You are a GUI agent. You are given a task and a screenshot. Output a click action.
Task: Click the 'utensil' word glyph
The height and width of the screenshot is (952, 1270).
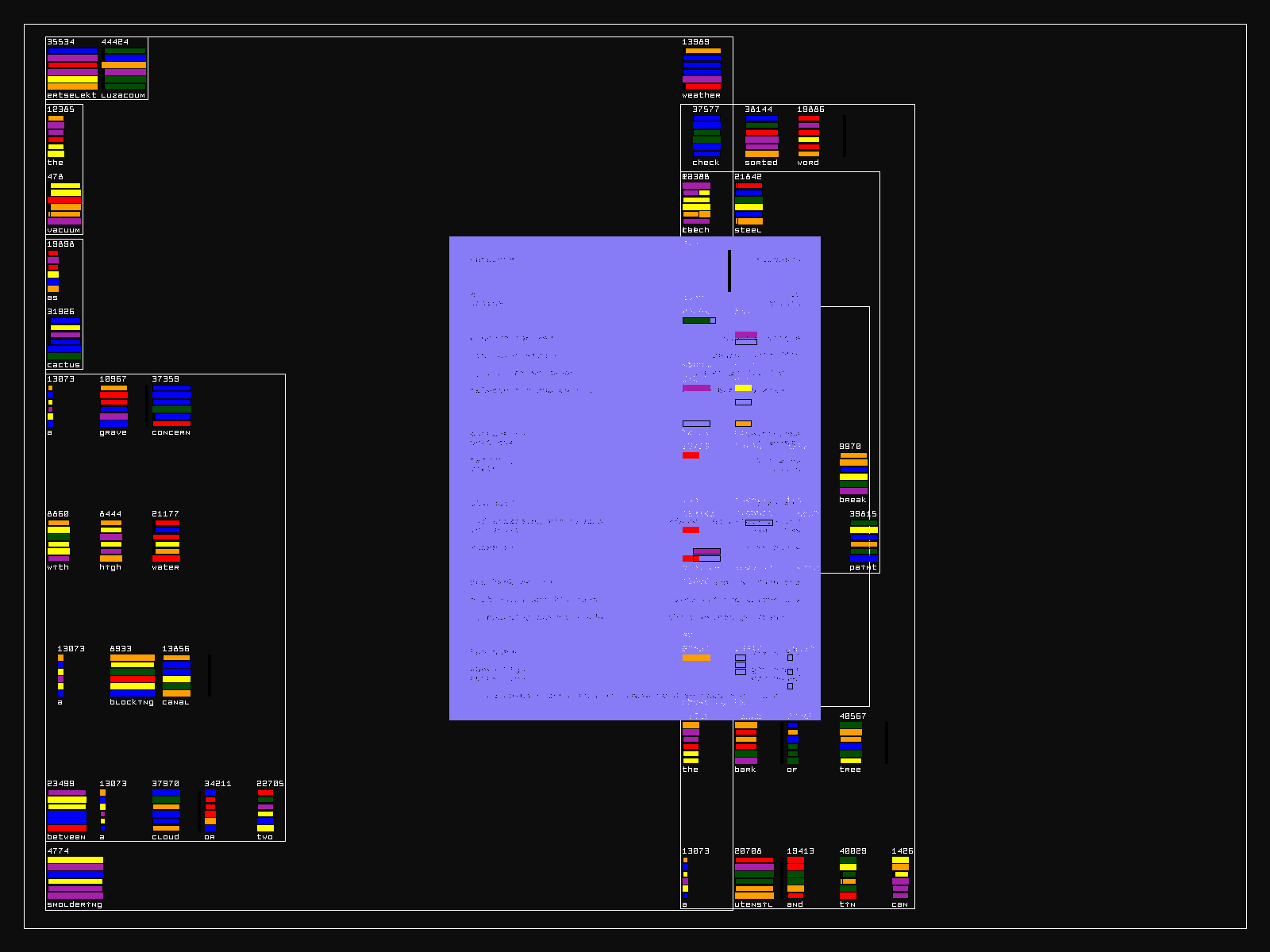(754, 877)
